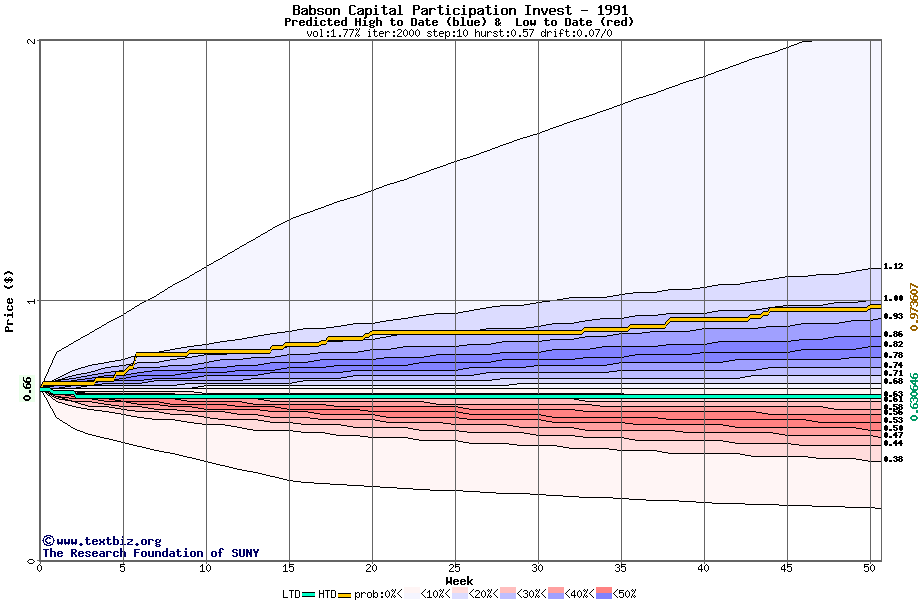Screen dimensions: 920x600
Task: Click the right-side band label '1.00'
Action: click(893, 299)
